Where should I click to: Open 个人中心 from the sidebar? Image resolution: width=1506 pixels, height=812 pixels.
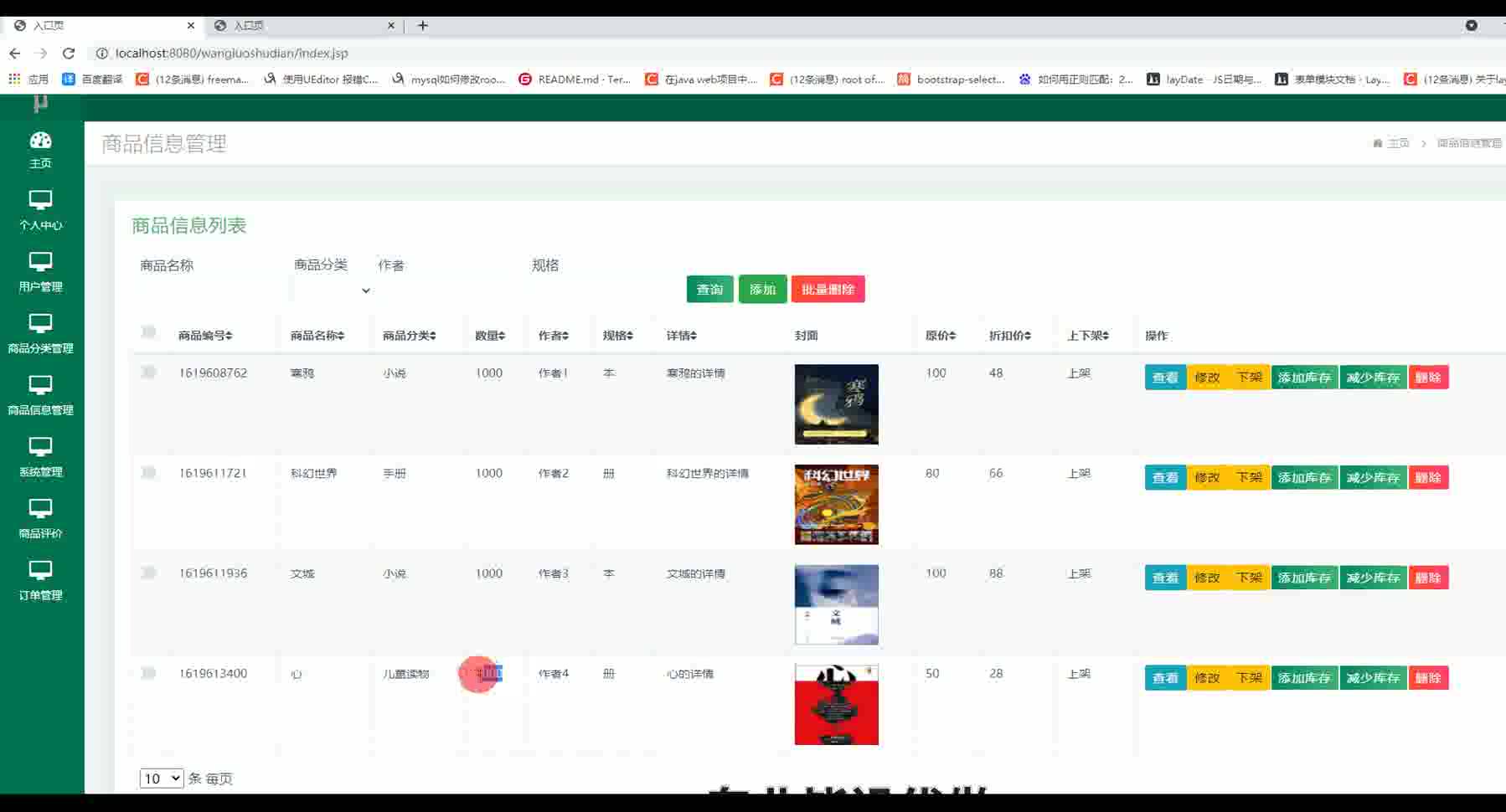tap(40, 209)
